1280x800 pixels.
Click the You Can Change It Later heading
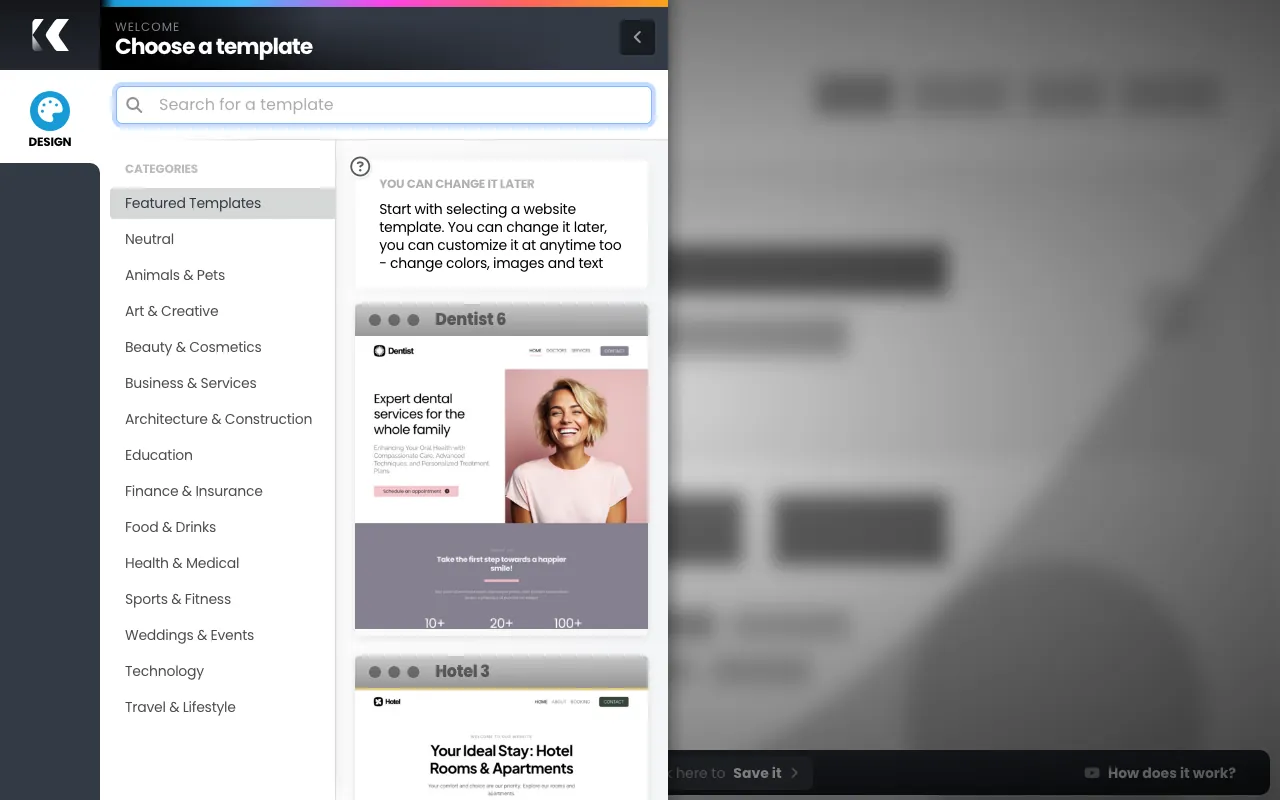pyautogui.click(x=457, y=184)
